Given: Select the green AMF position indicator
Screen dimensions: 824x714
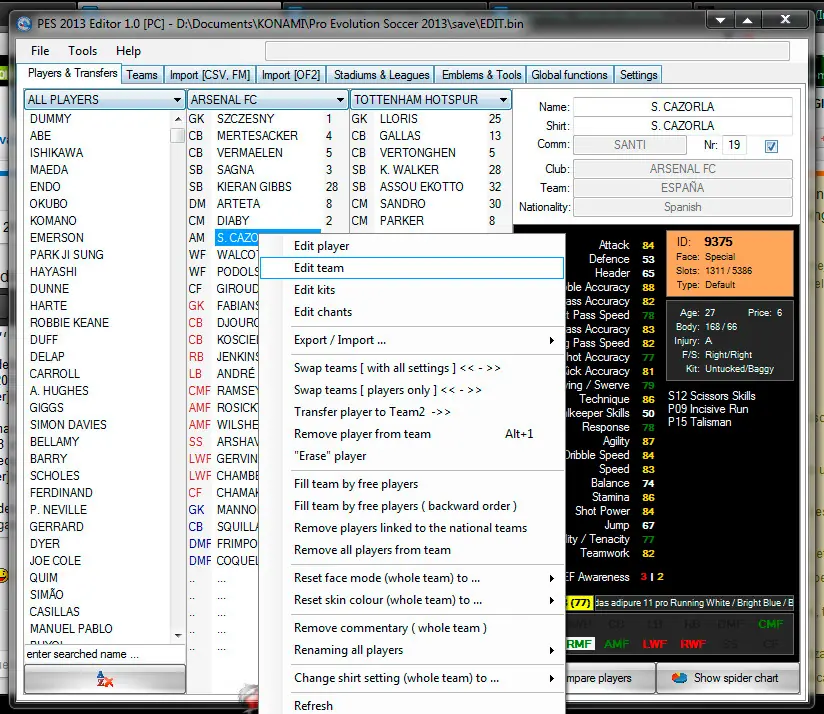Looking at the screenshot, I should 616,644.
